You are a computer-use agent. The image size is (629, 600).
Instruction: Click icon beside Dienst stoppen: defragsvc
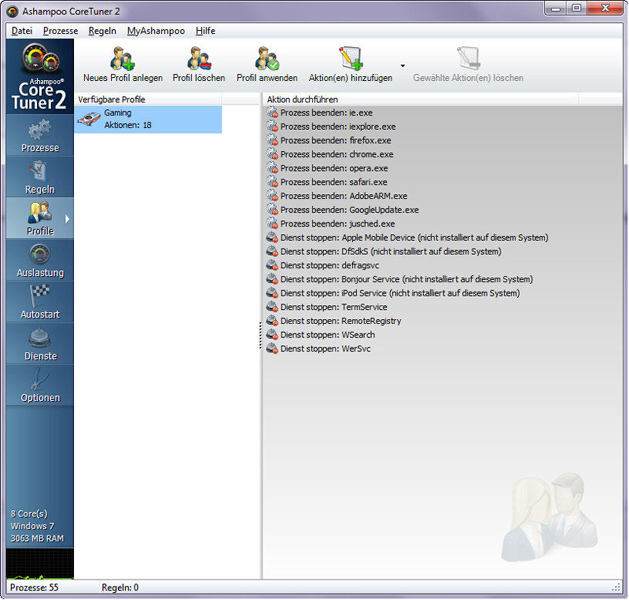(272, 265)
